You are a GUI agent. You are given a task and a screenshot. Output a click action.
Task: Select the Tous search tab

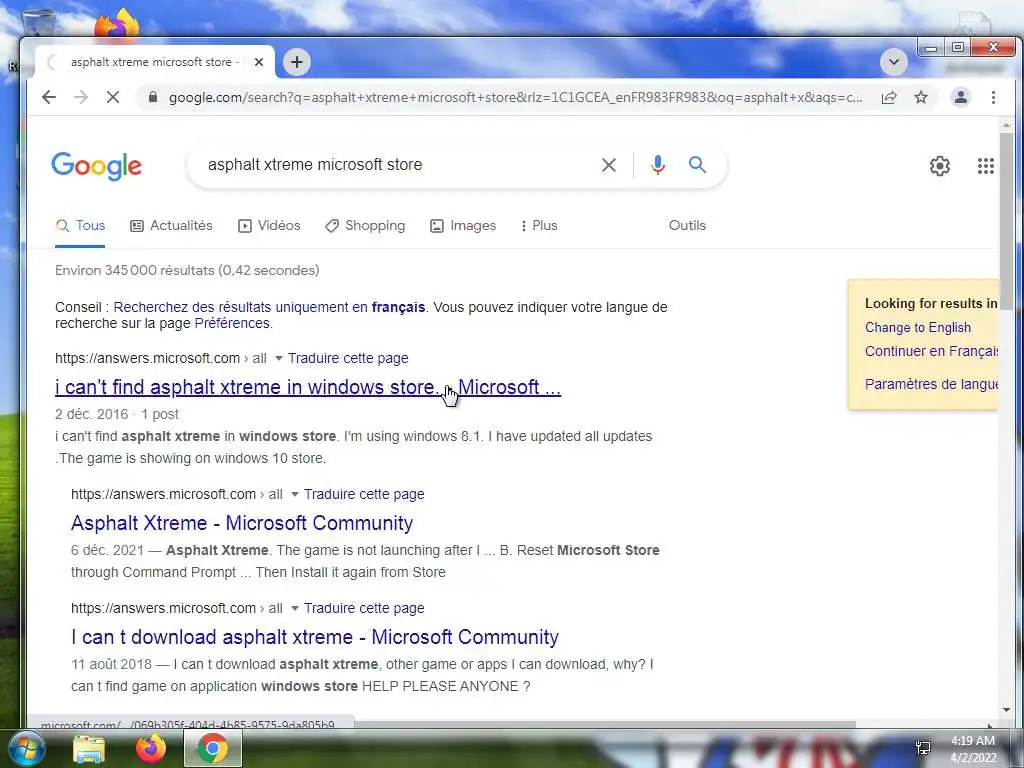(x=80, y=225)
